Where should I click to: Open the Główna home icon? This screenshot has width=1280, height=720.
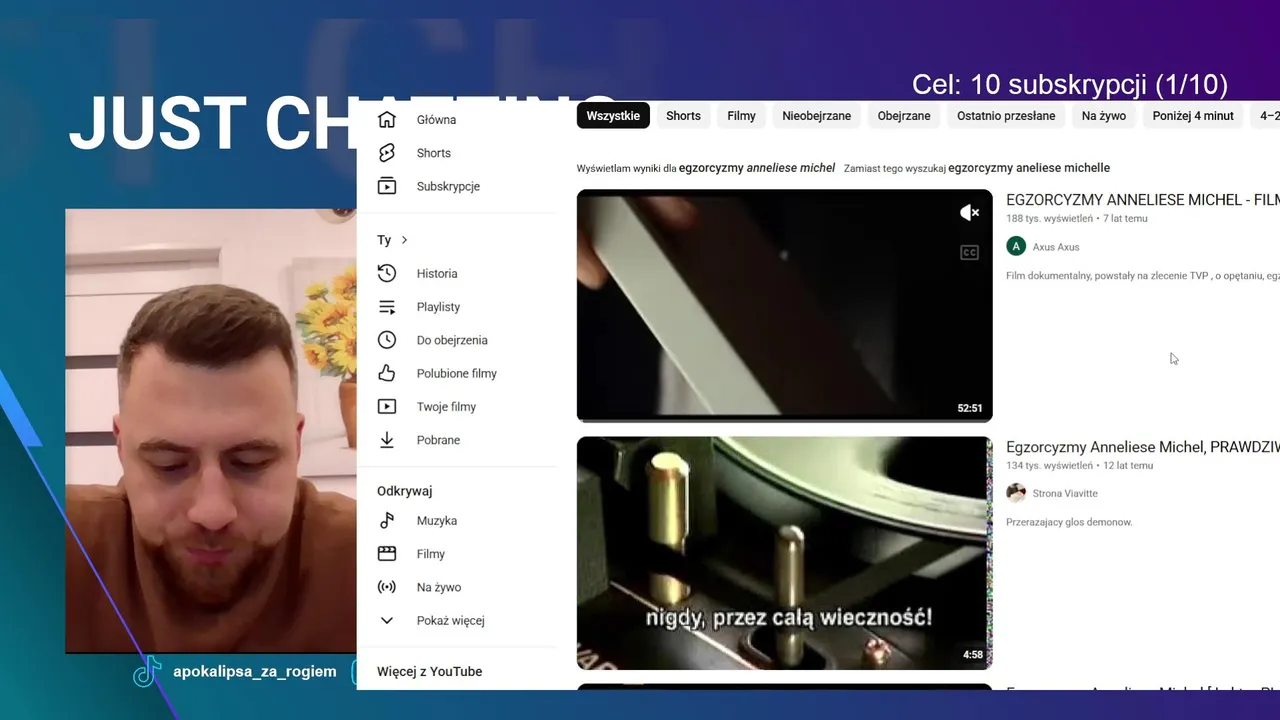[x=387, y=120]
